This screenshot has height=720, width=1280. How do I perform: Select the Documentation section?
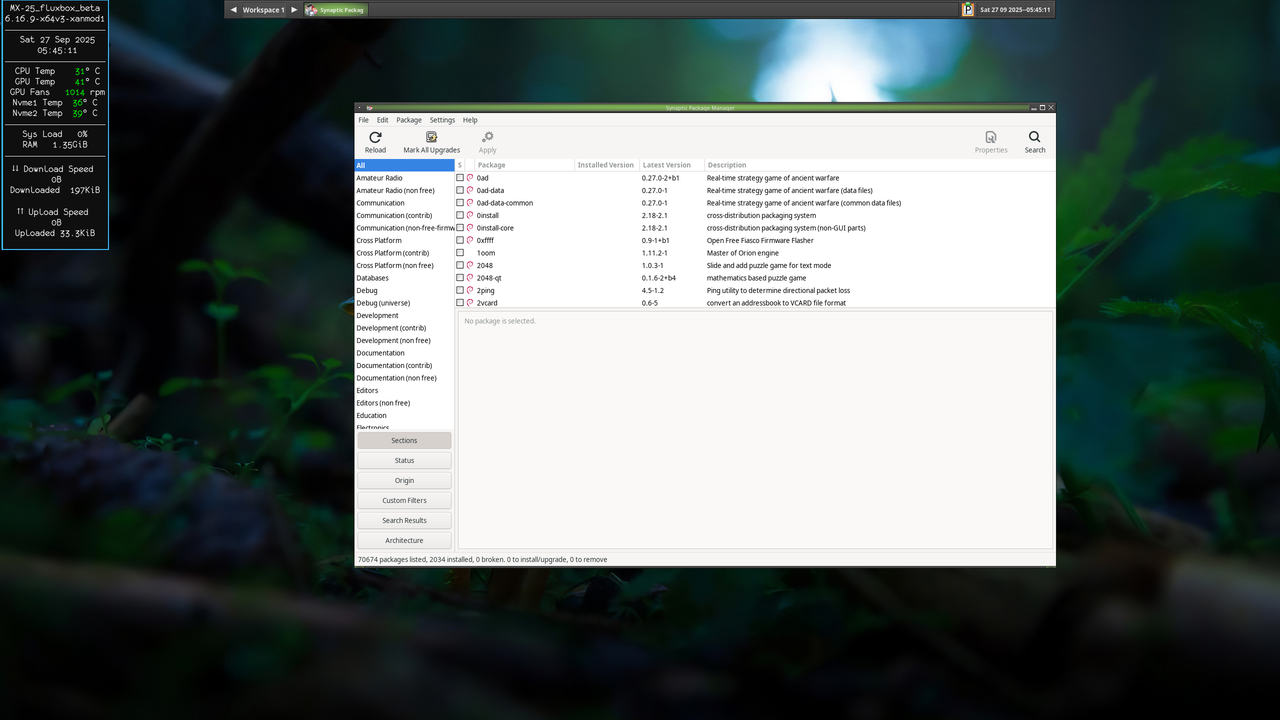click(405, 353)
